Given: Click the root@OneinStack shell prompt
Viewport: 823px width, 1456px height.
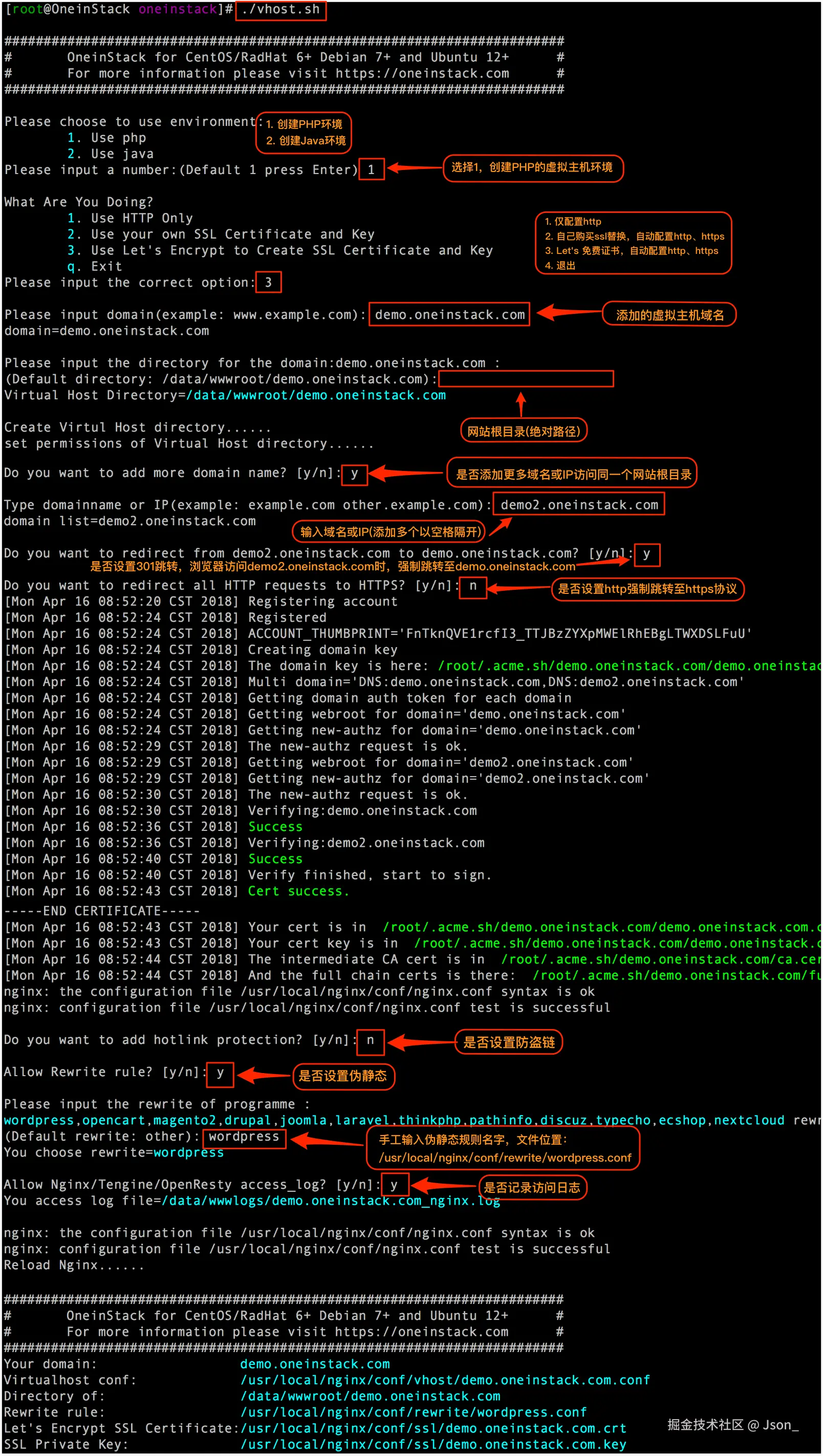Looking at the screenshot, I should [x=118, y=10].
